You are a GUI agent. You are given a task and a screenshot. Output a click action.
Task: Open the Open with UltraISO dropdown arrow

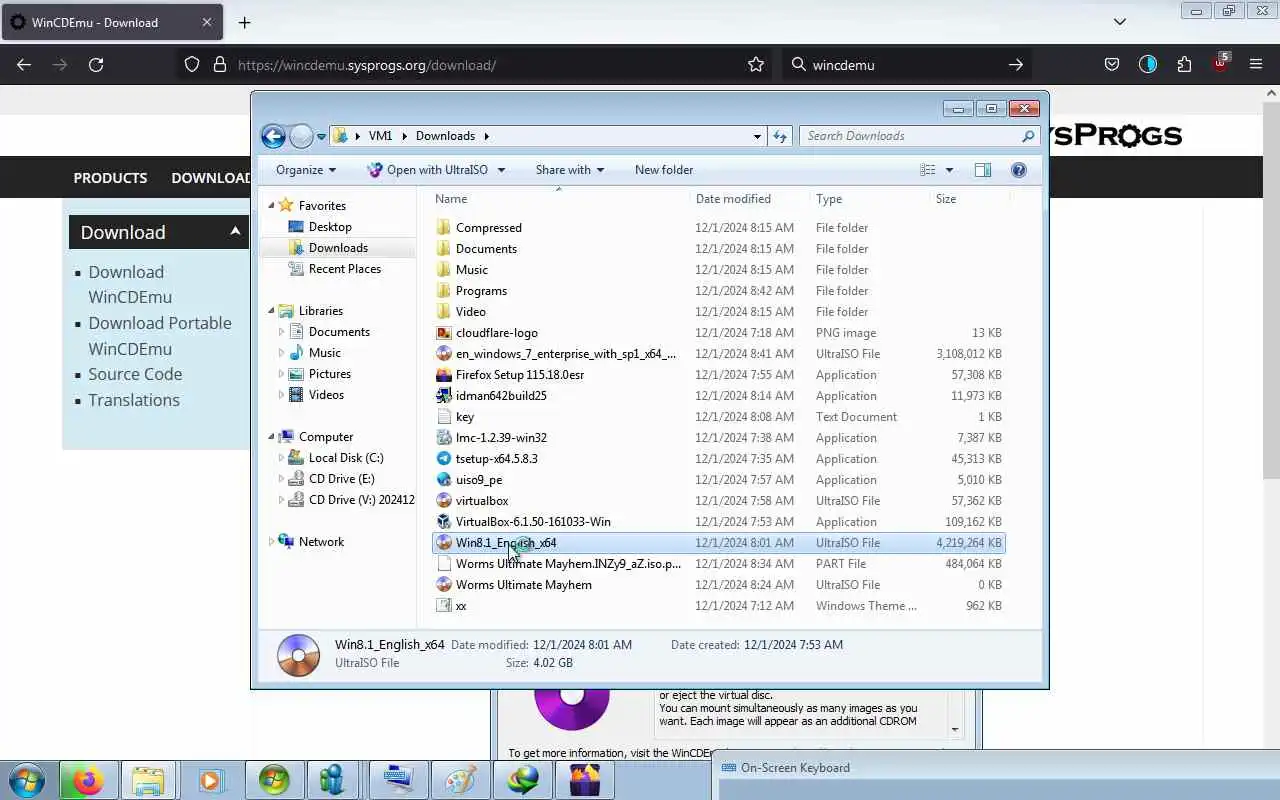pos(501,170)
